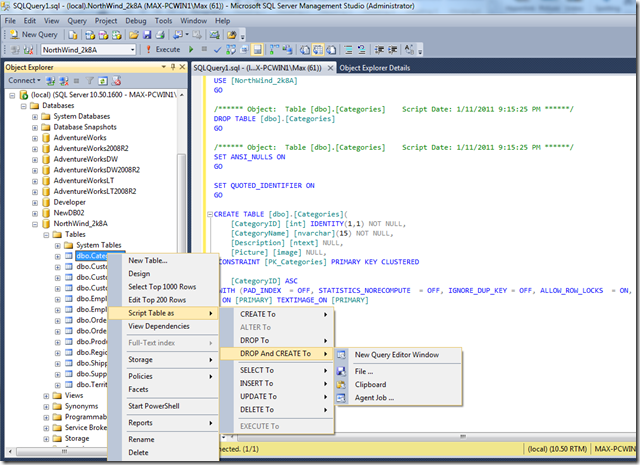This screenshot has height=465, width=640.
Task: Click the Object Explorer Connect server icon
Action: click(x=51, y=81)
